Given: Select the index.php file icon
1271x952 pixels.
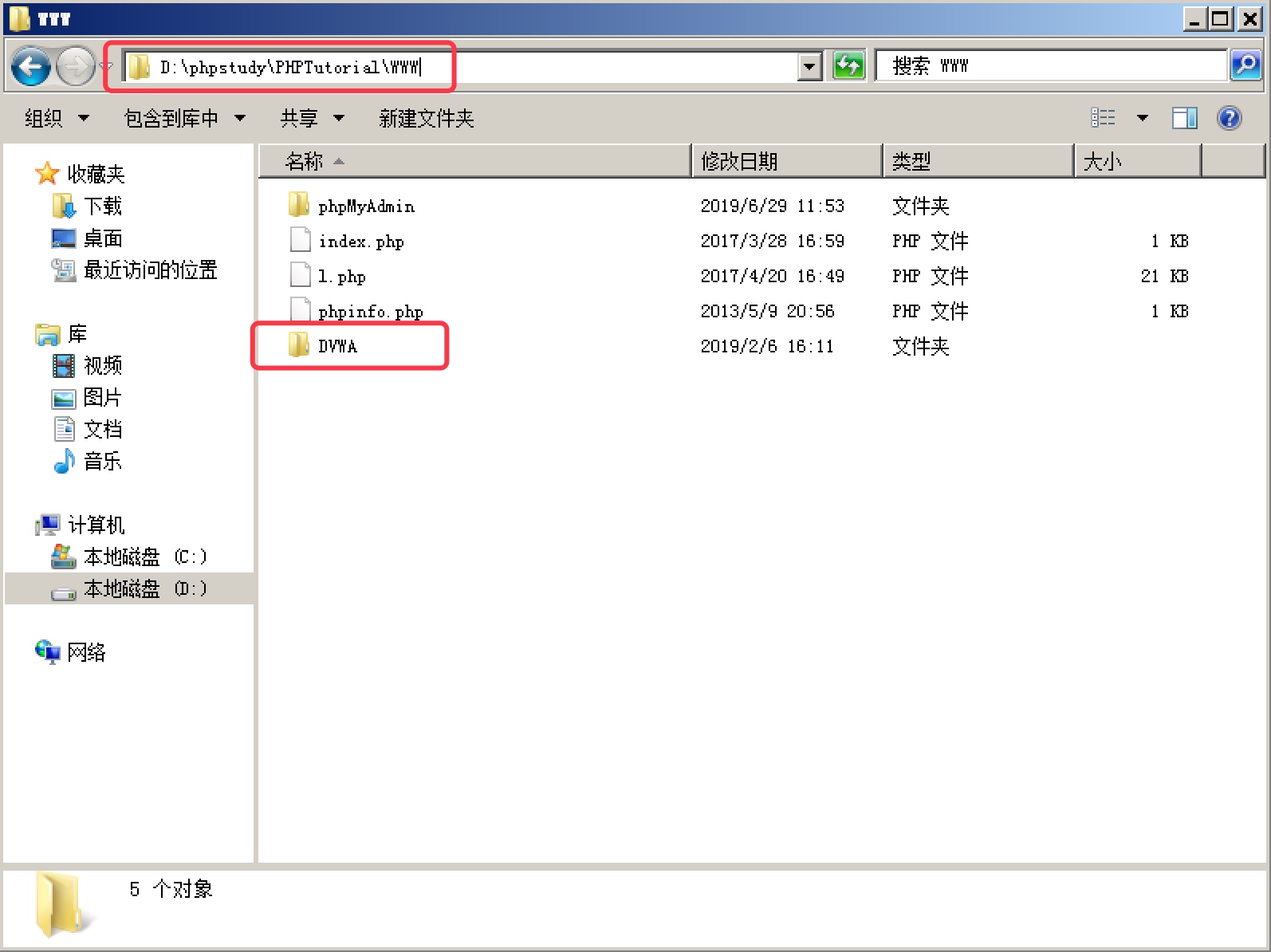Looking at the screenshot, I should (300, 240).
